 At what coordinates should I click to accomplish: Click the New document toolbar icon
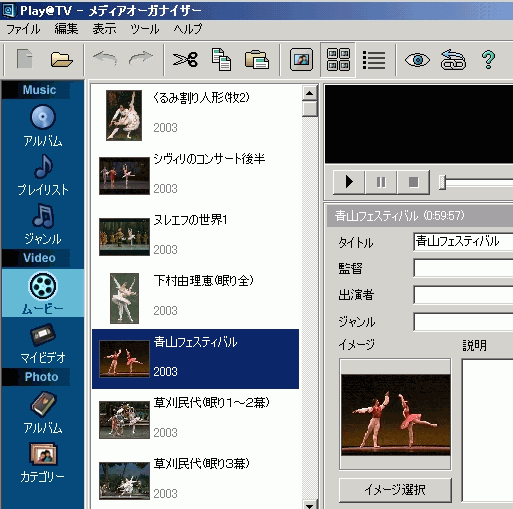25,59
